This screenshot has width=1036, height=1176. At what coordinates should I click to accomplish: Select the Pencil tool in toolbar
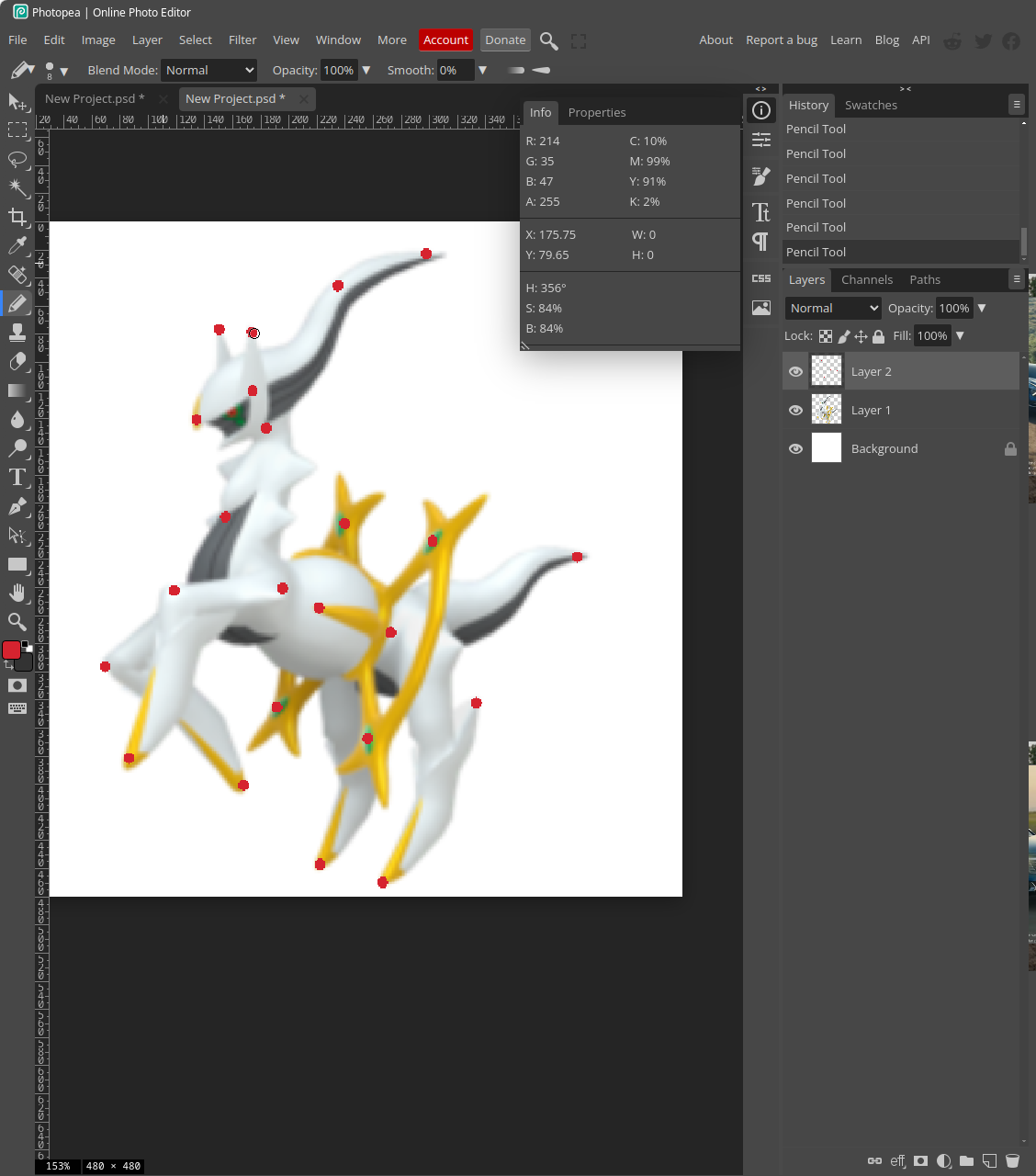coord(17,303)
